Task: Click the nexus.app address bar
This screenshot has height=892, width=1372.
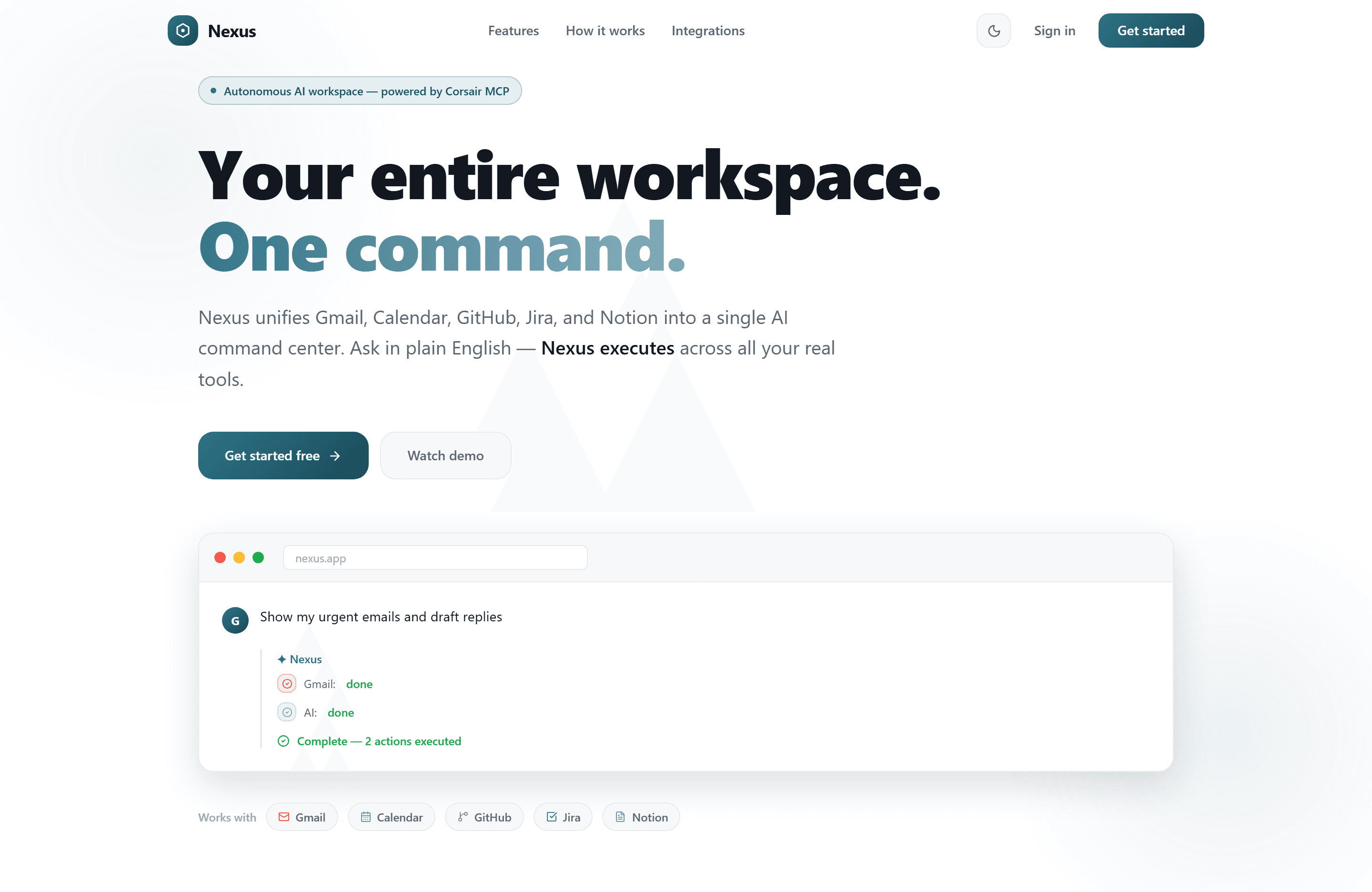Action: [435, 557]
